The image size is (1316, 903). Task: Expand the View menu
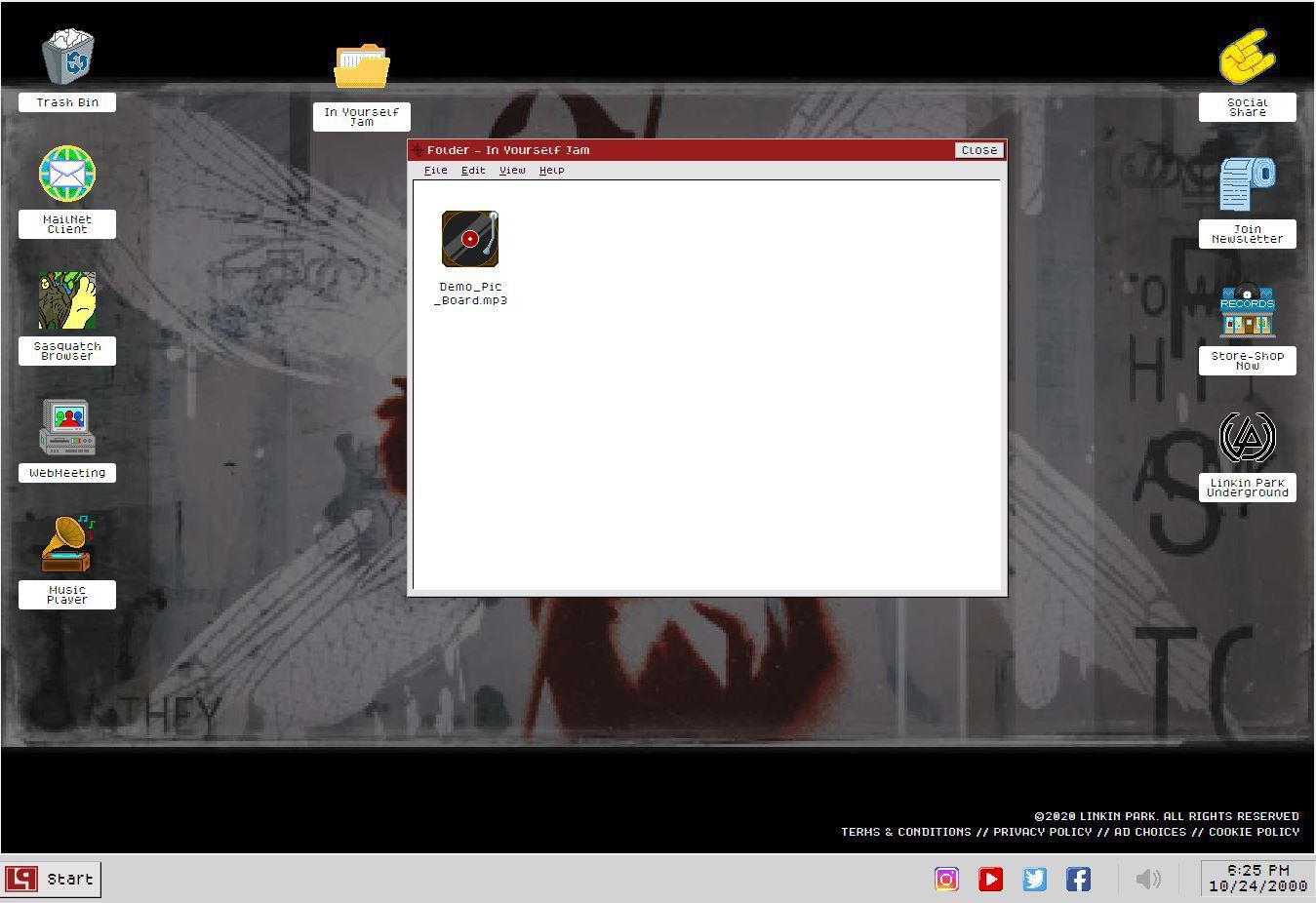[x=512, y=170]
